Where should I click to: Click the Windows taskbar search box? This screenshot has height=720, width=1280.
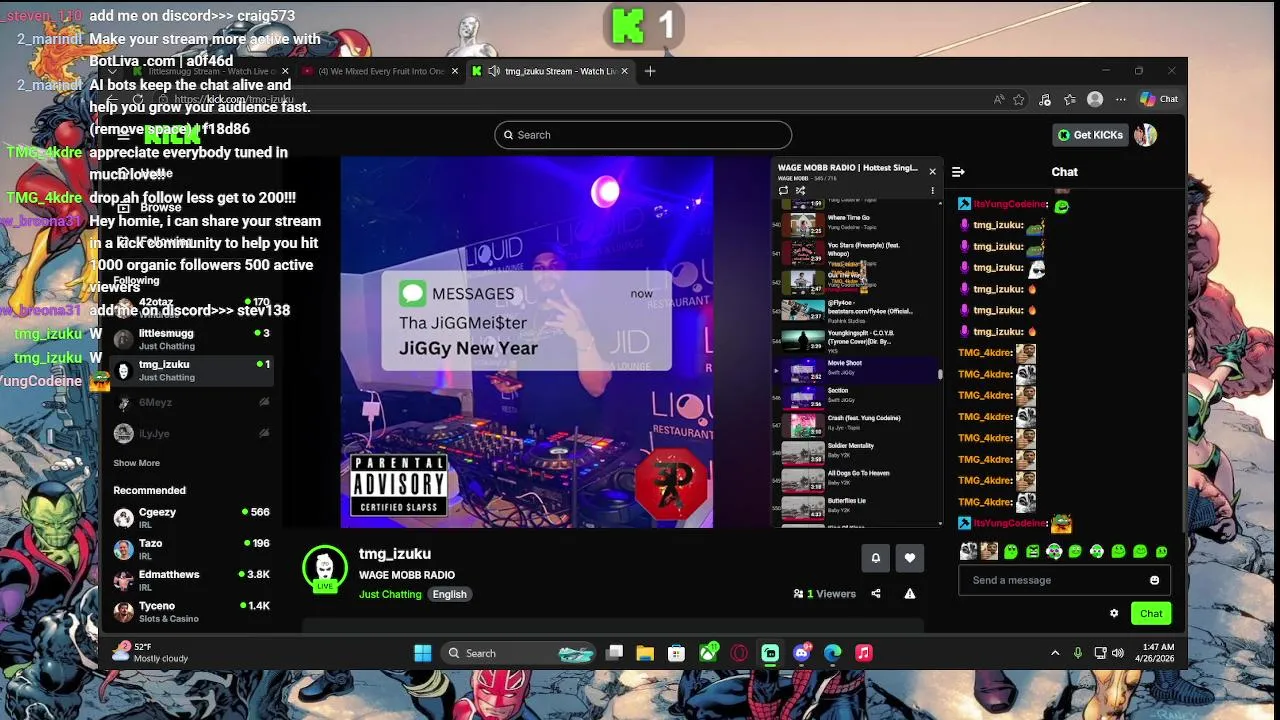(x=518, y=653)
